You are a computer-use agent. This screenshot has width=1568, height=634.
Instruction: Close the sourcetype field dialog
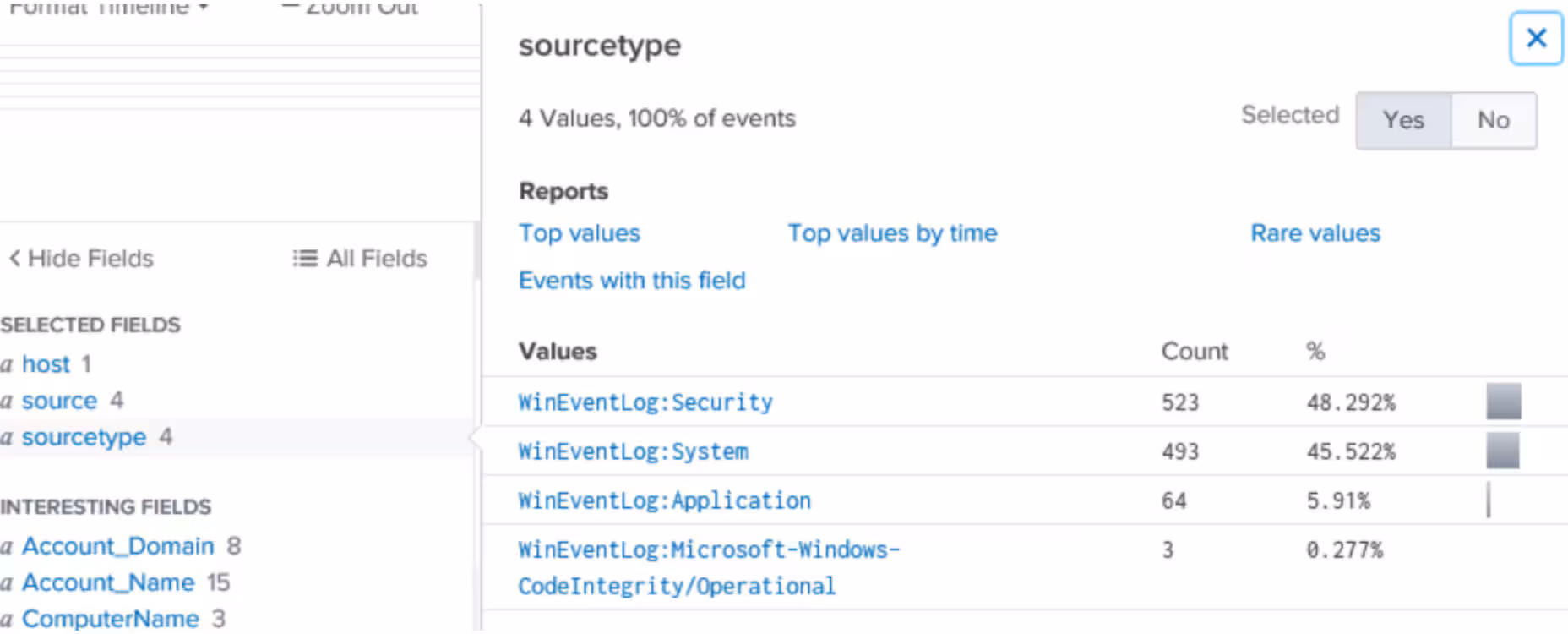coord(1536,38)
